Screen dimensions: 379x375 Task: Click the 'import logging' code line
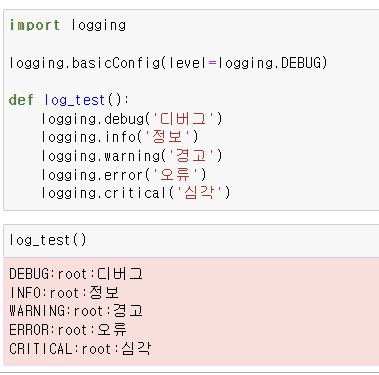(68, 25)
